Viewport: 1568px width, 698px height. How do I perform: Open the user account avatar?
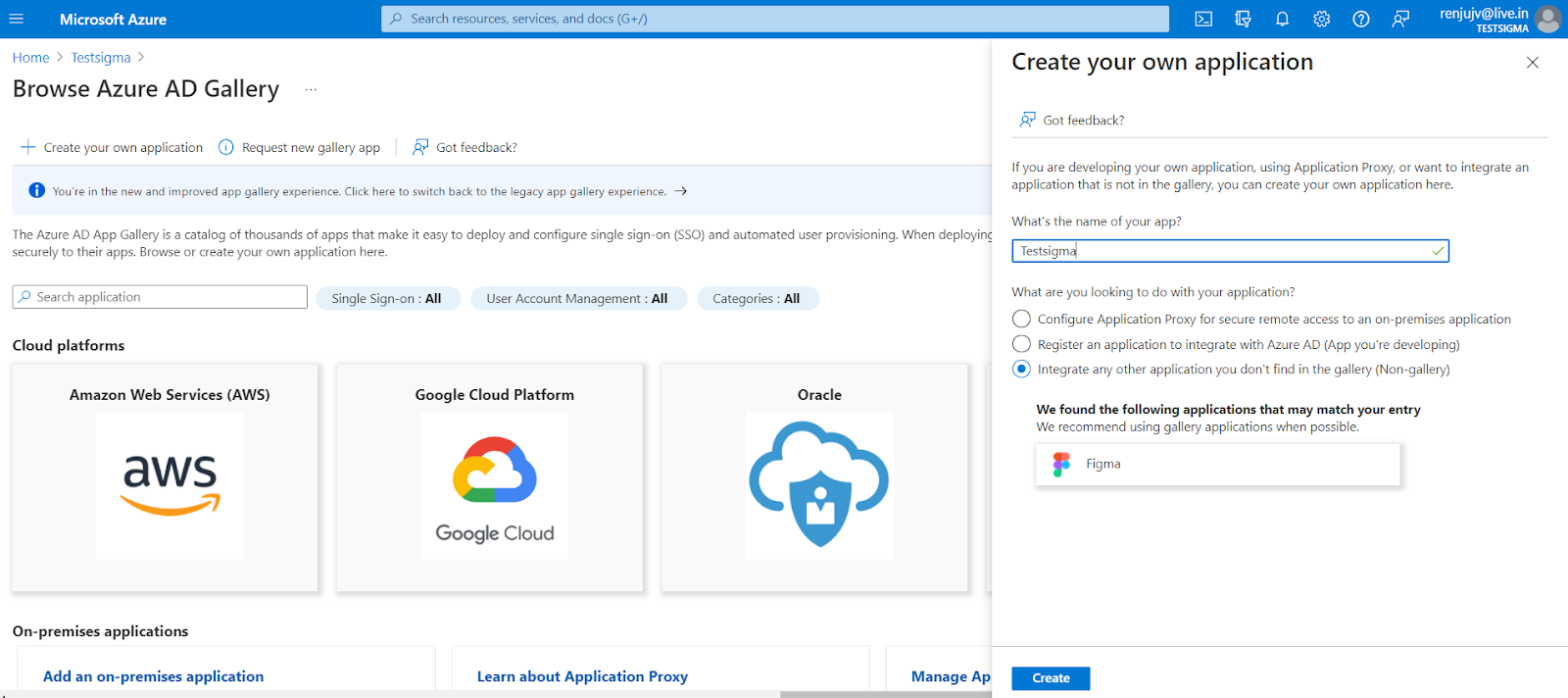1548,19
